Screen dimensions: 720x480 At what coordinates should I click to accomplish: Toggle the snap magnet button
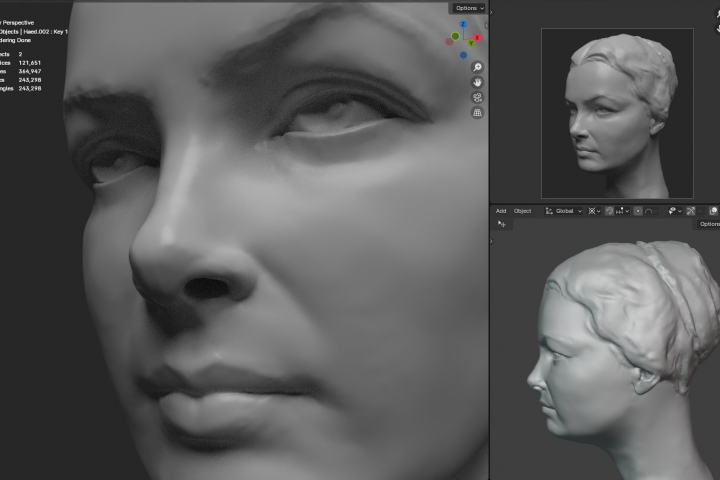(609, 211)
